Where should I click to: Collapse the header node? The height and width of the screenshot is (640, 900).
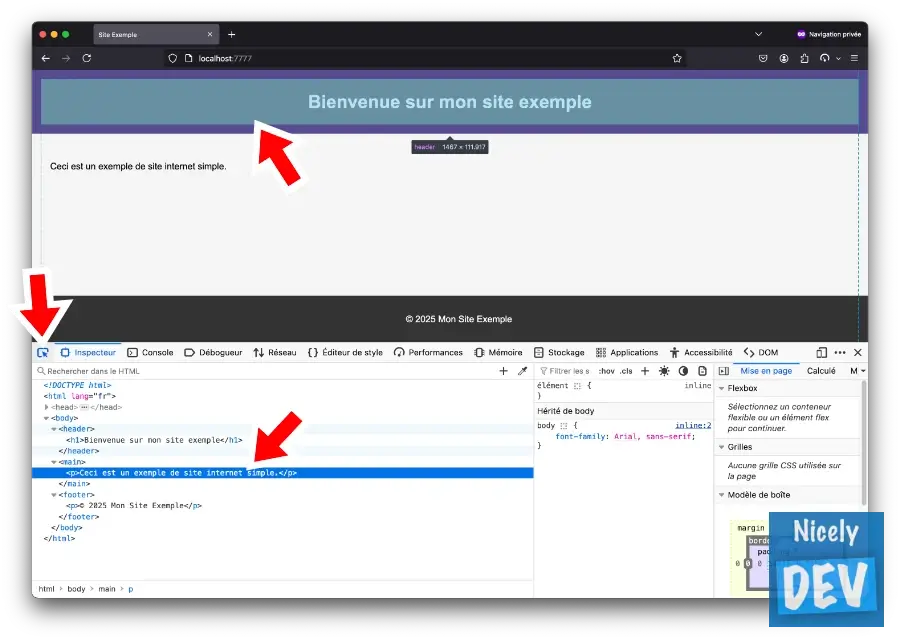point(54,429)
